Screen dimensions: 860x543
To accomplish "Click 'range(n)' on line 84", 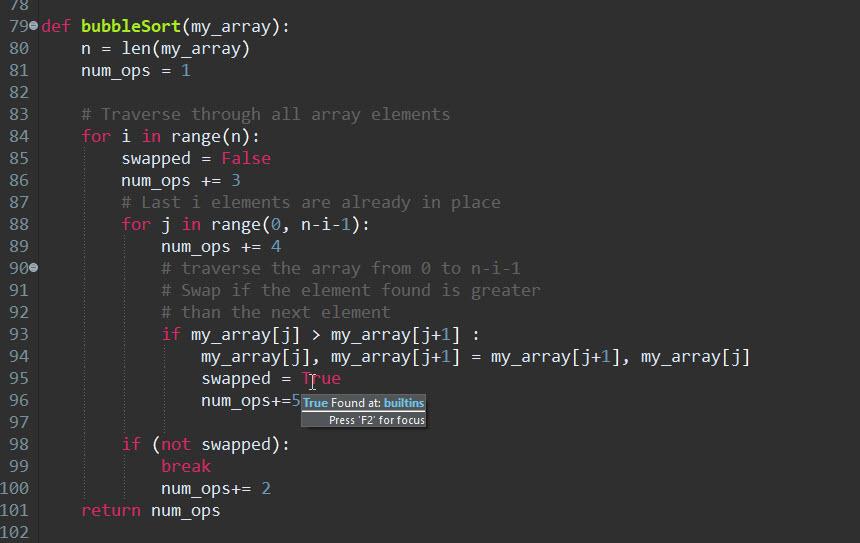I will (211, 137).
